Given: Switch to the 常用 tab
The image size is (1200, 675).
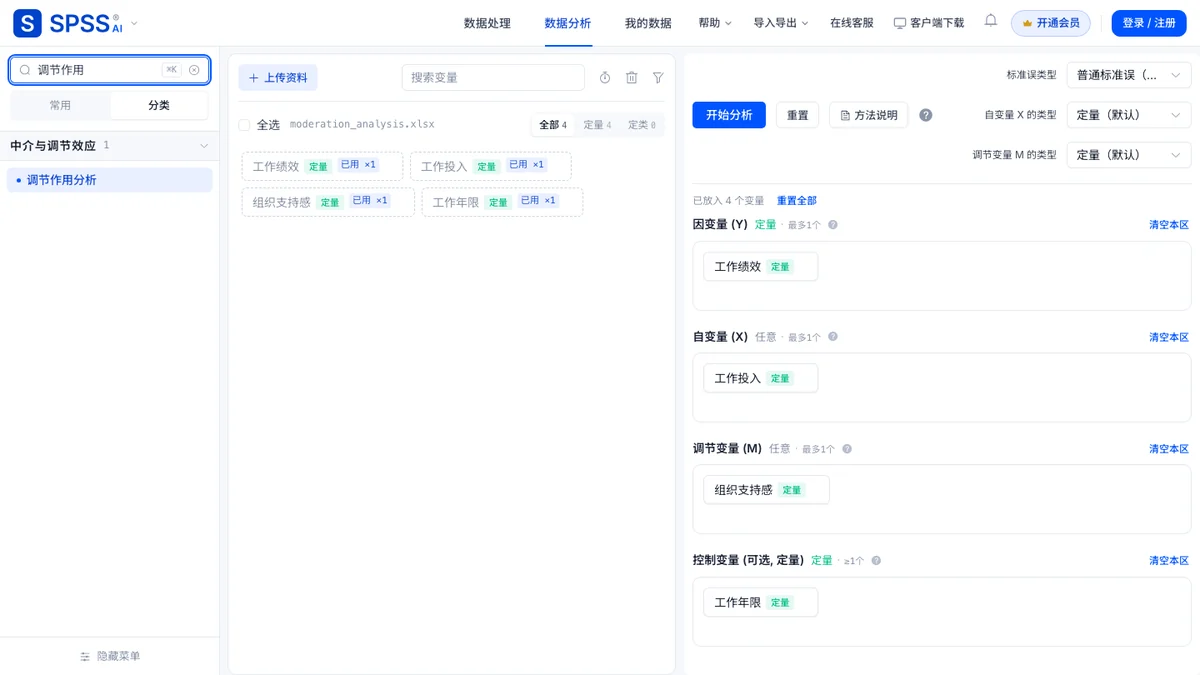Looking at the screenshot, I should pyautogui.click(x=60, y=105).
